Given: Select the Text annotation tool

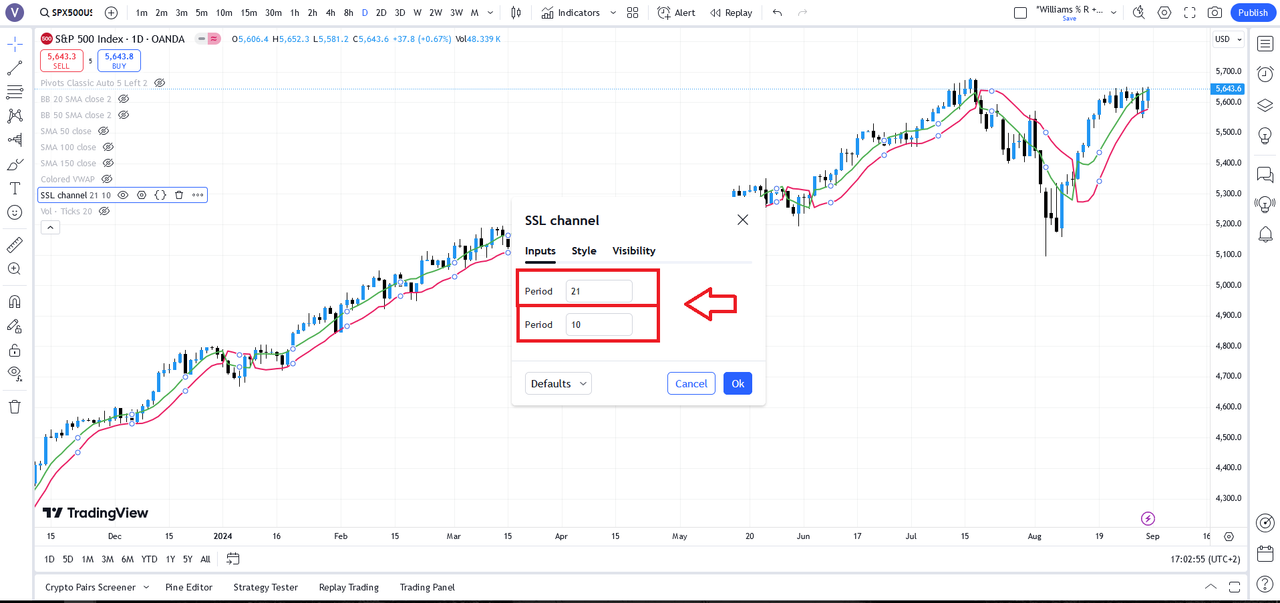Looking at the screenshot, I should [15, 188].
